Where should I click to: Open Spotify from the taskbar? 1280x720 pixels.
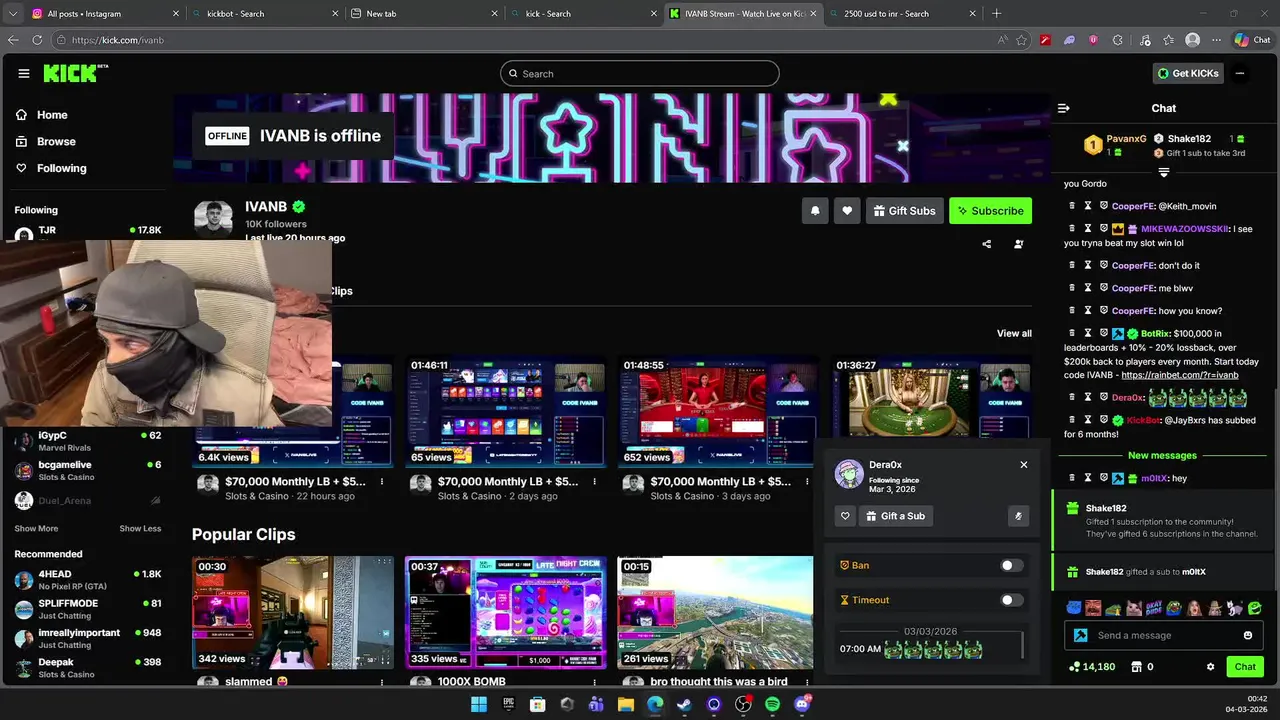[772, 704]
